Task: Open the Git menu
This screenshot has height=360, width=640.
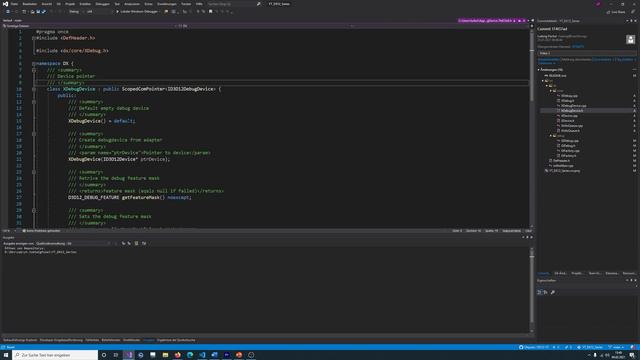Action: 59,4
